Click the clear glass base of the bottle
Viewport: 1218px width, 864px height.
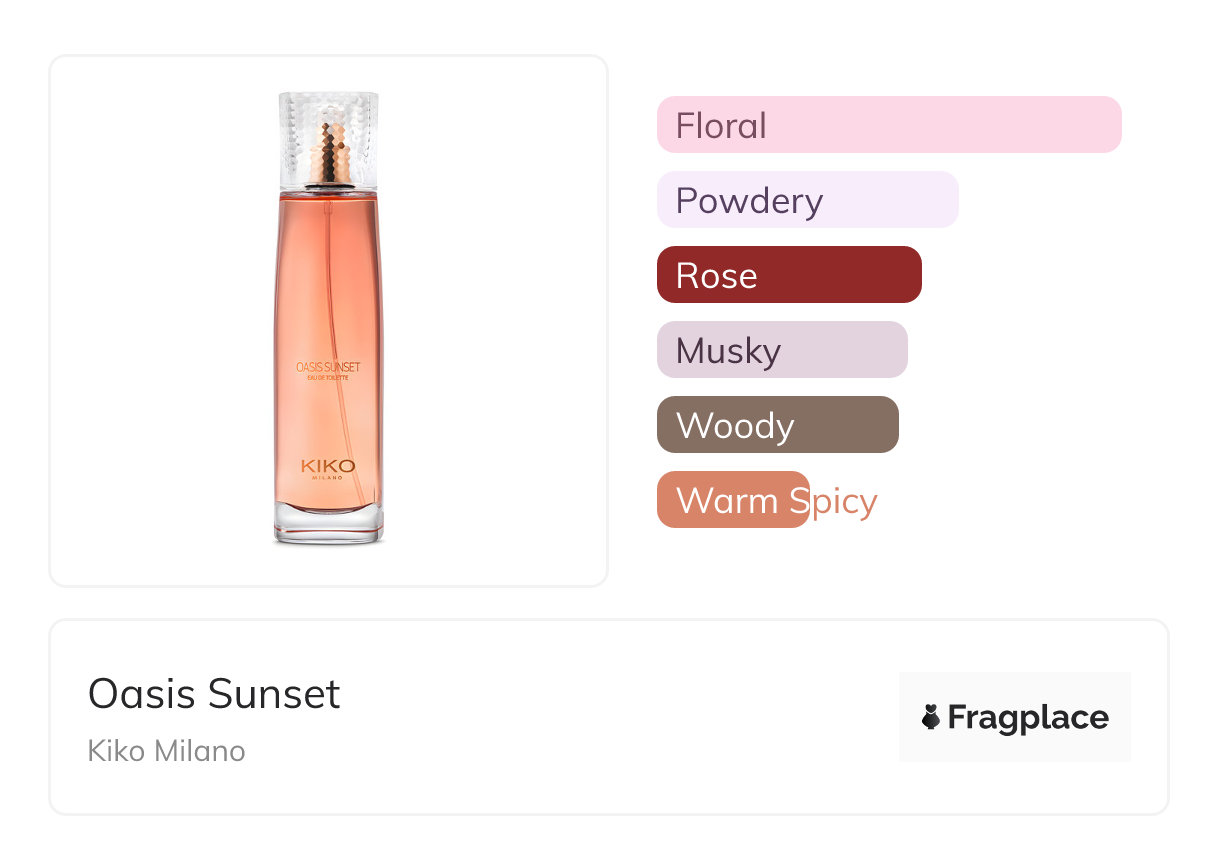click(328, 527)
